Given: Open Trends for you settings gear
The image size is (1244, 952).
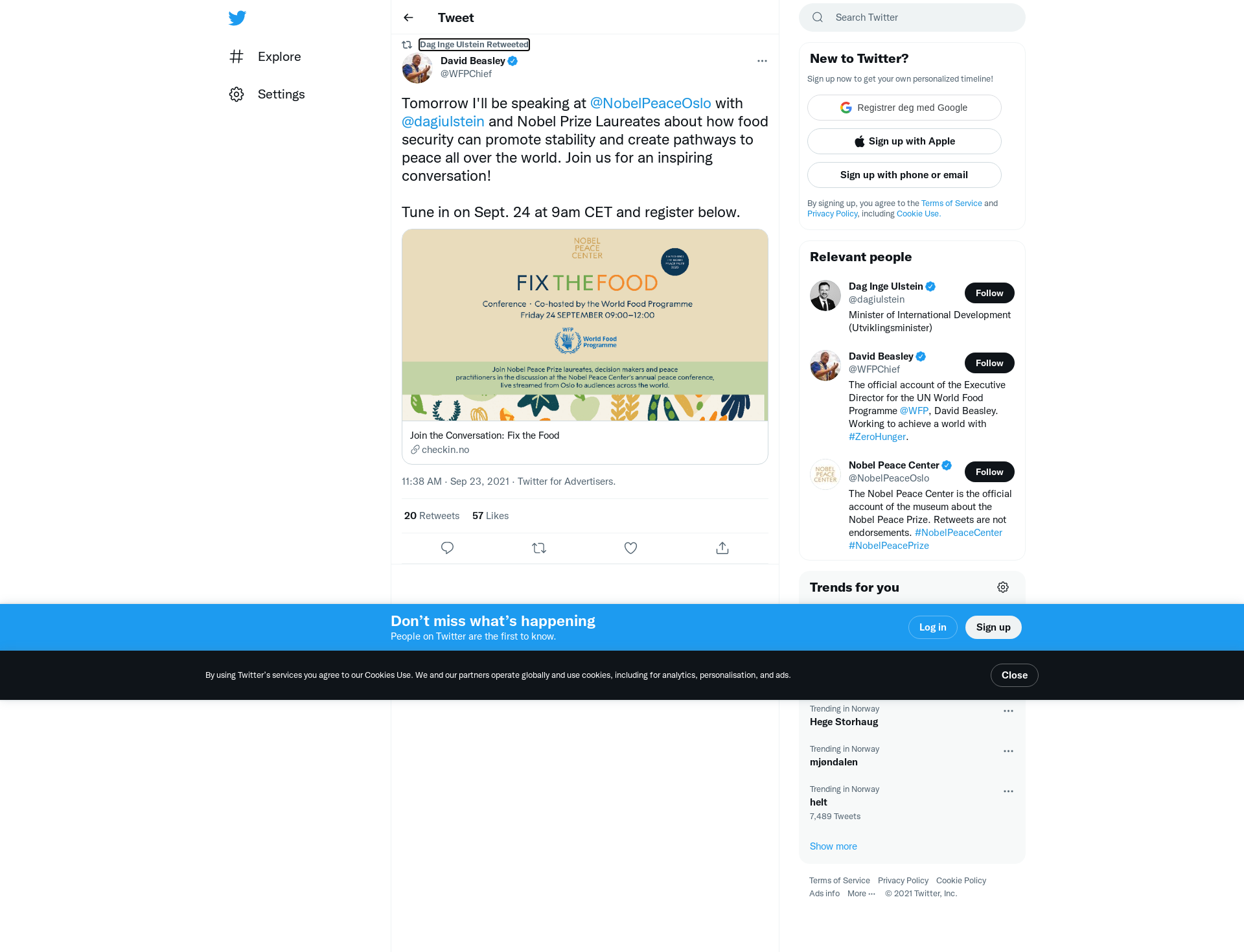Looking at the screenshot, I should coord(1003,587).
